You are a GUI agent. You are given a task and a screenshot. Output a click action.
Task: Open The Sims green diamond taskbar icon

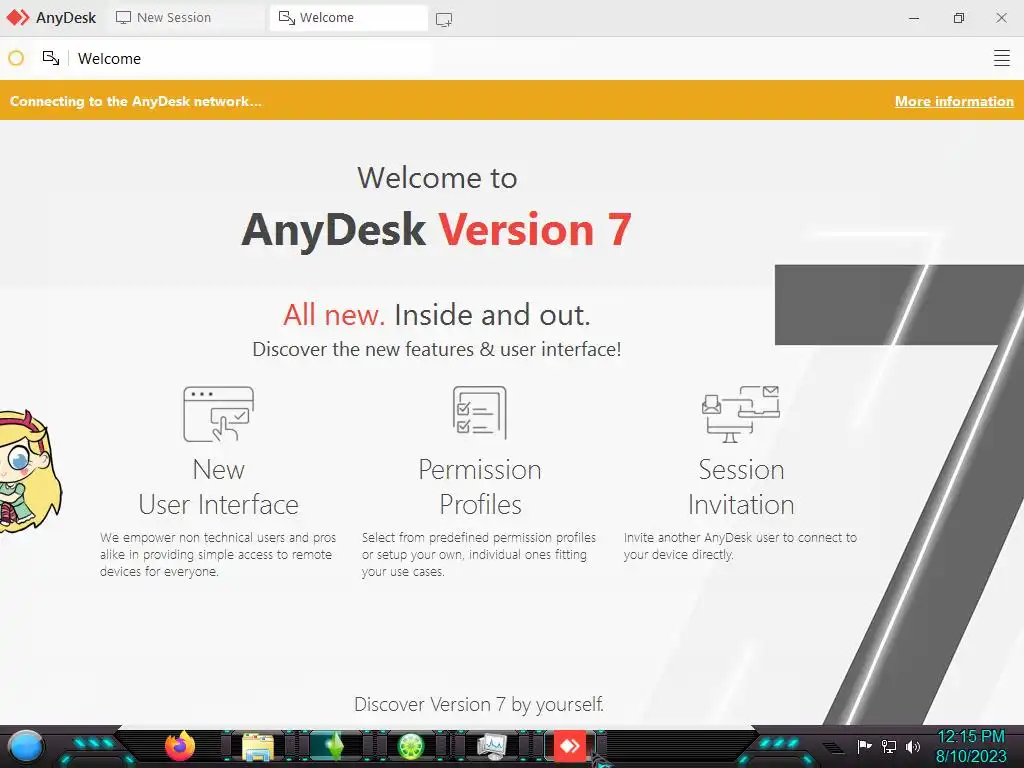point(335,746)
